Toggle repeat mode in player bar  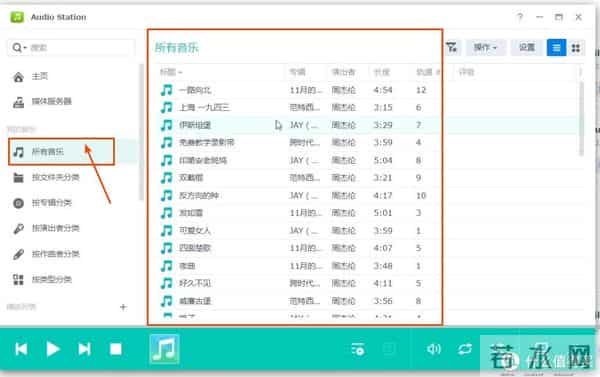(465, 349)
